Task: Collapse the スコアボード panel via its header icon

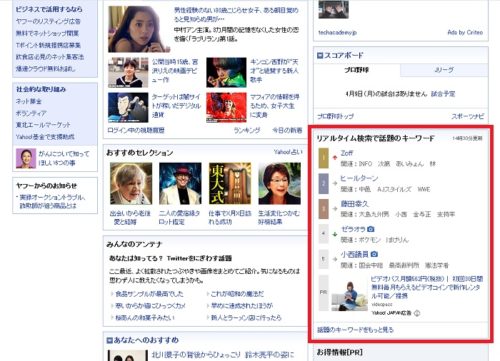Action: pos(320,55)
